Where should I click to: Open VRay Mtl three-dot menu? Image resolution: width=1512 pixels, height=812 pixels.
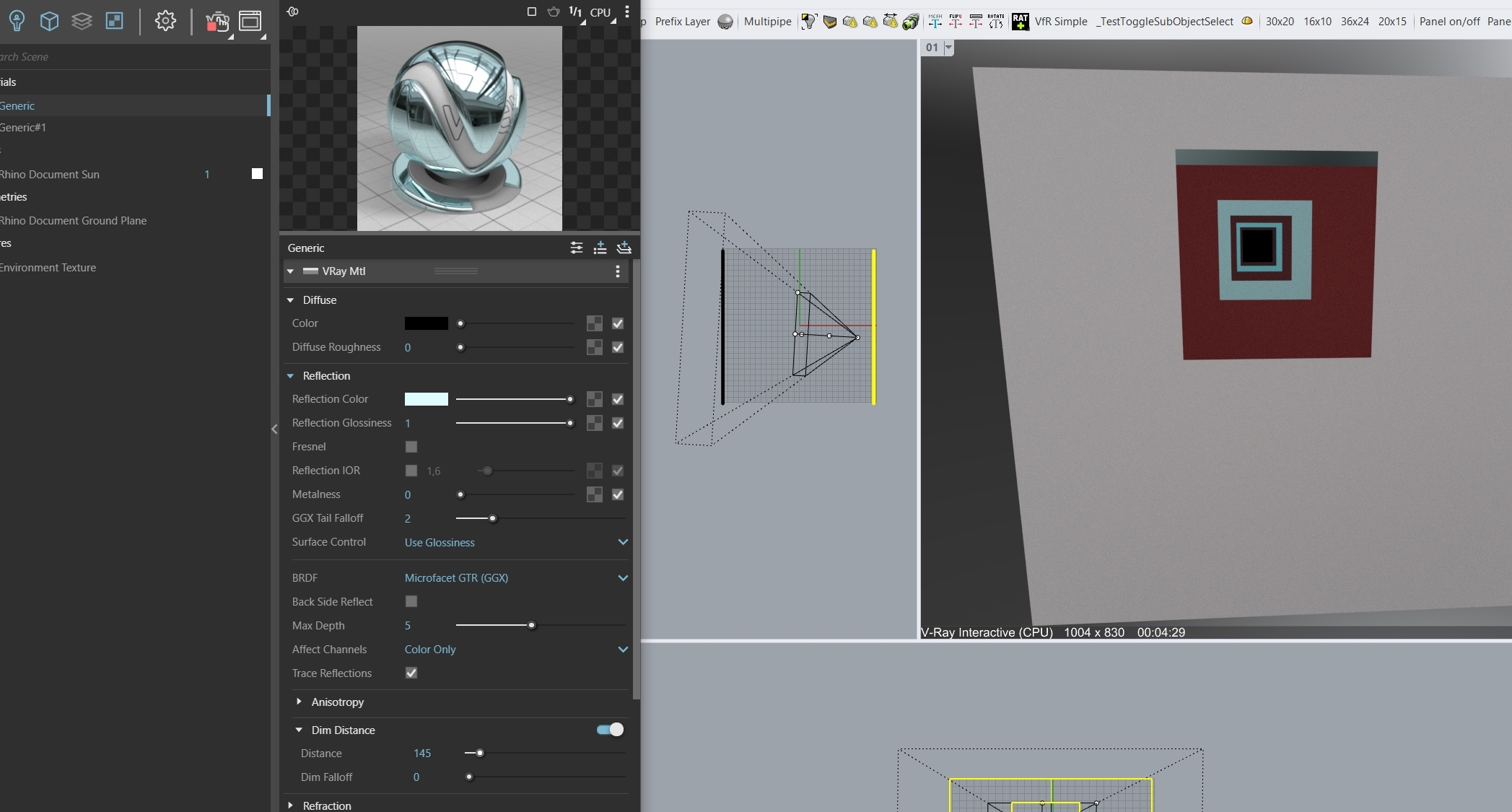pyautogui.click(x=617, y=271)
